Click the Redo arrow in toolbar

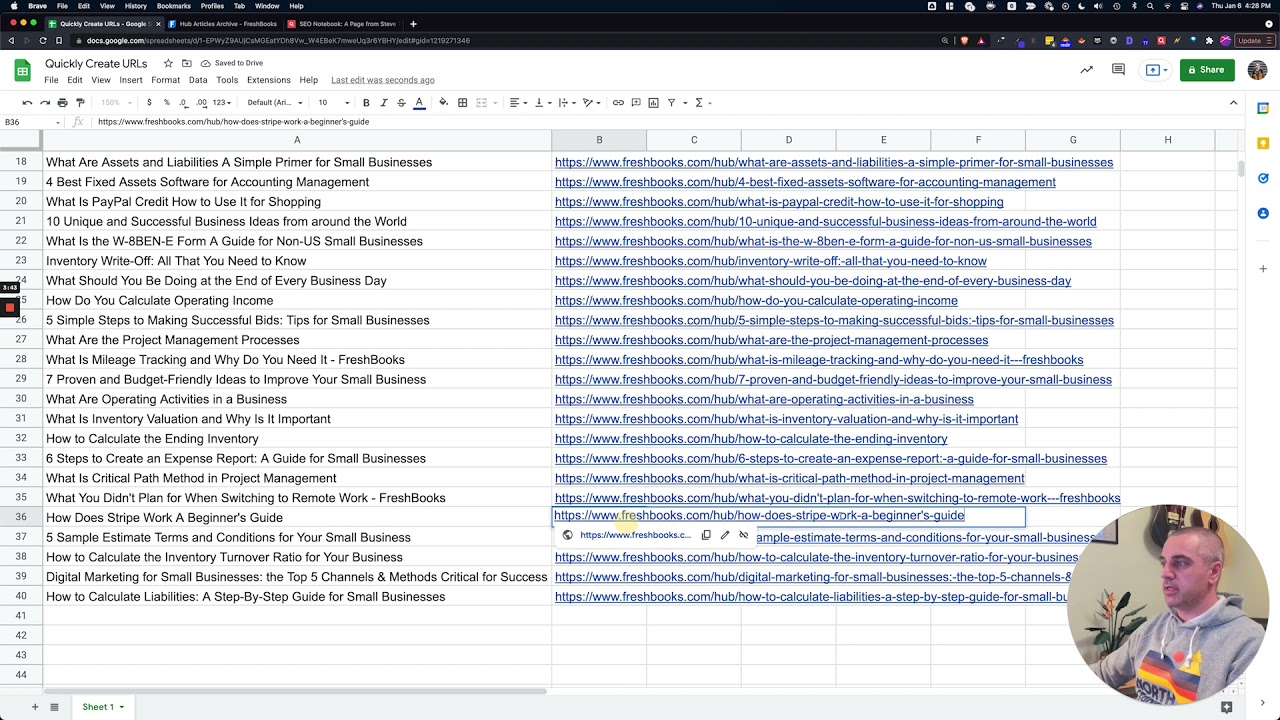point(45,102)
